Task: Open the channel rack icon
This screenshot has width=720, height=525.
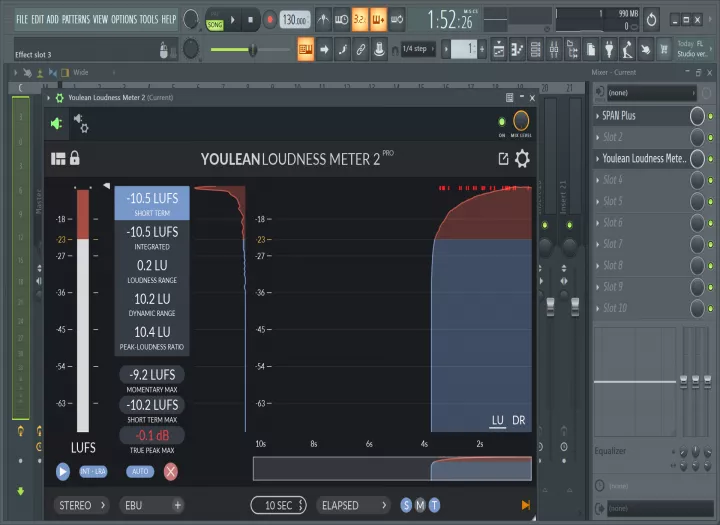Action: tap(535, 49)
